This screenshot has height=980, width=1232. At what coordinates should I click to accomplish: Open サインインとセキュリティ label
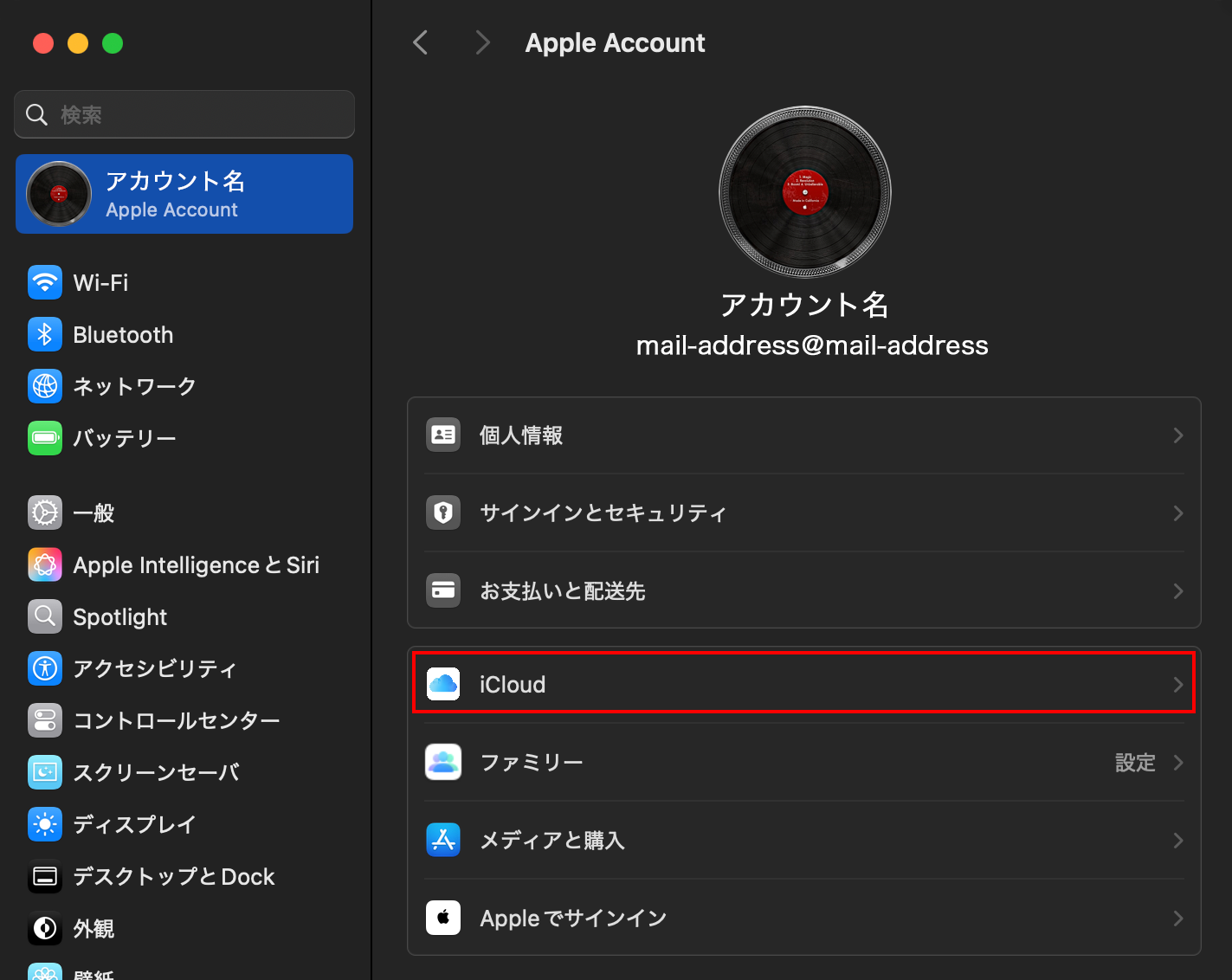tap(603, 513)
